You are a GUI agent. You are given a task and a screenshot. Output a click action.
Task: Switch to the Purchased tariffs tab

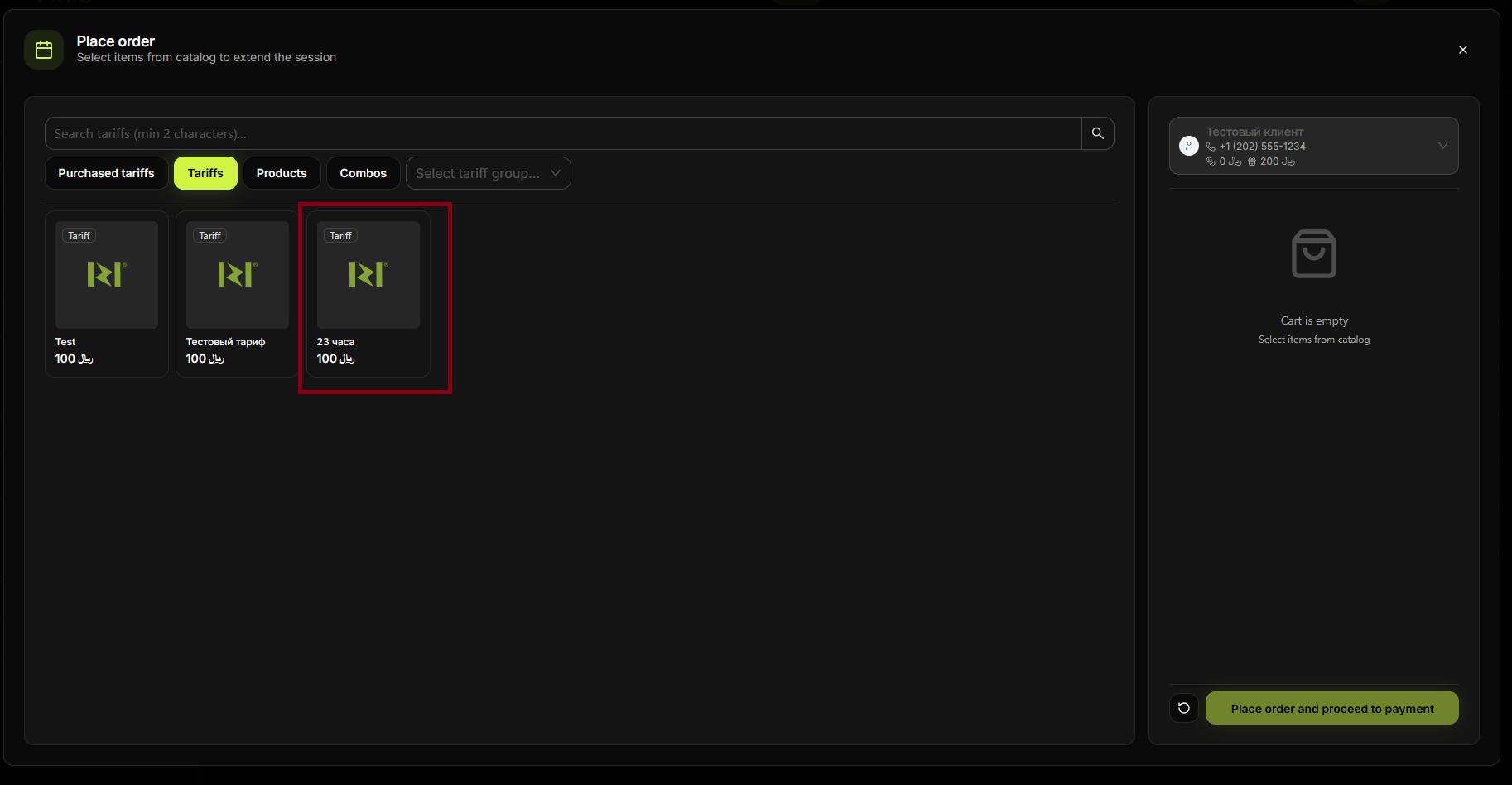click(106, 173)
